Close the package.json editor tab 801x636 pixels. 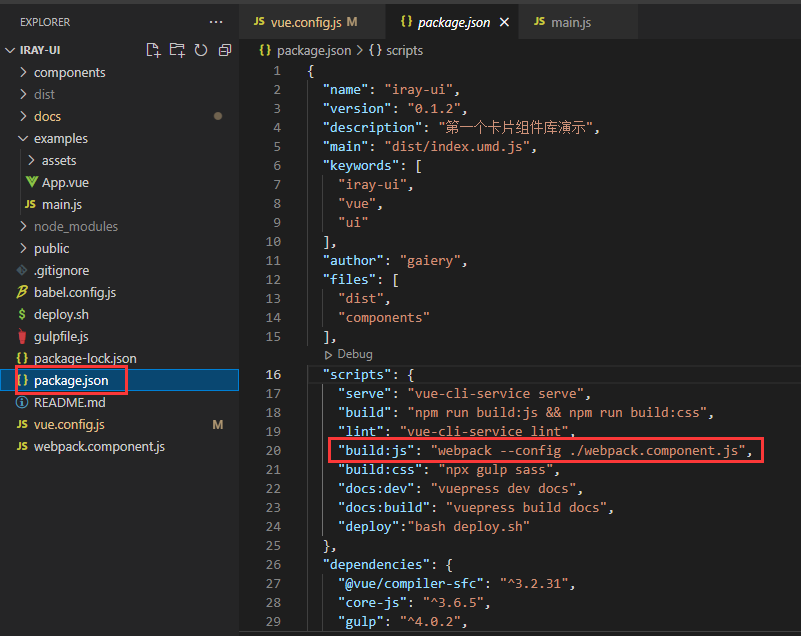click(x=504, y=22)
